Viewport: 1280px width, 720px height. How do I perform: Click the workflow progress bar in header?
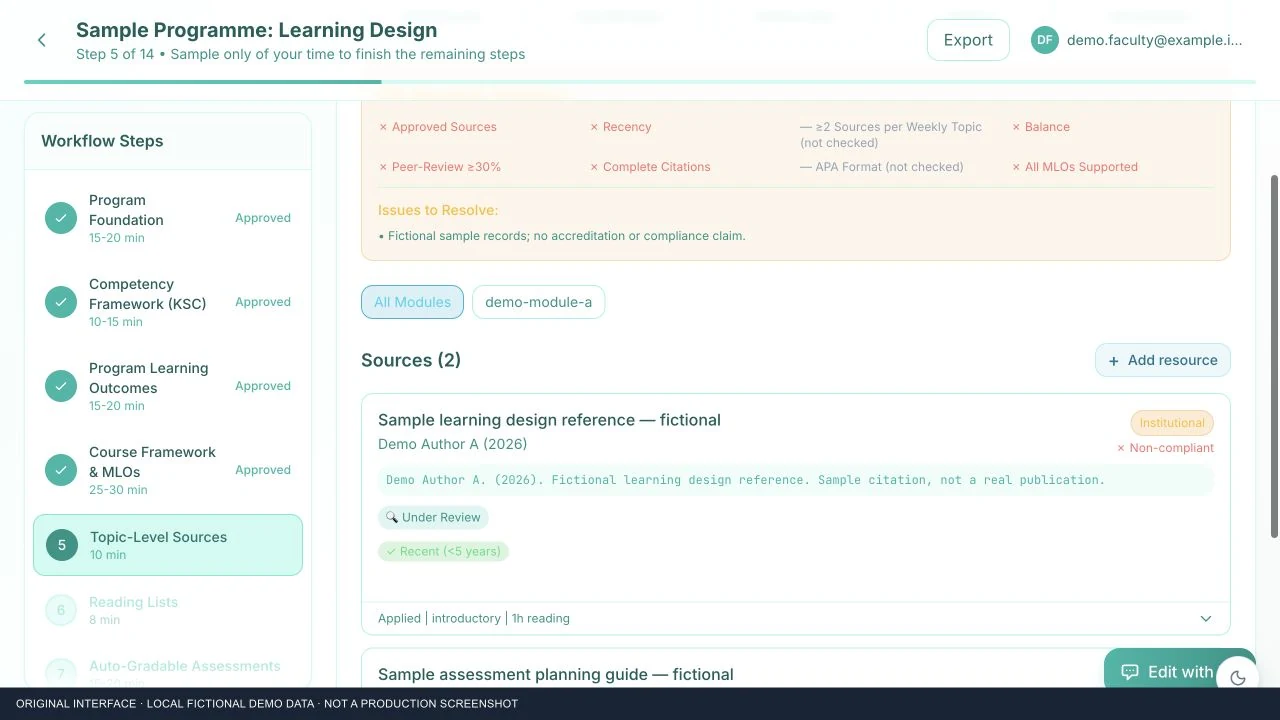[640, 82]
